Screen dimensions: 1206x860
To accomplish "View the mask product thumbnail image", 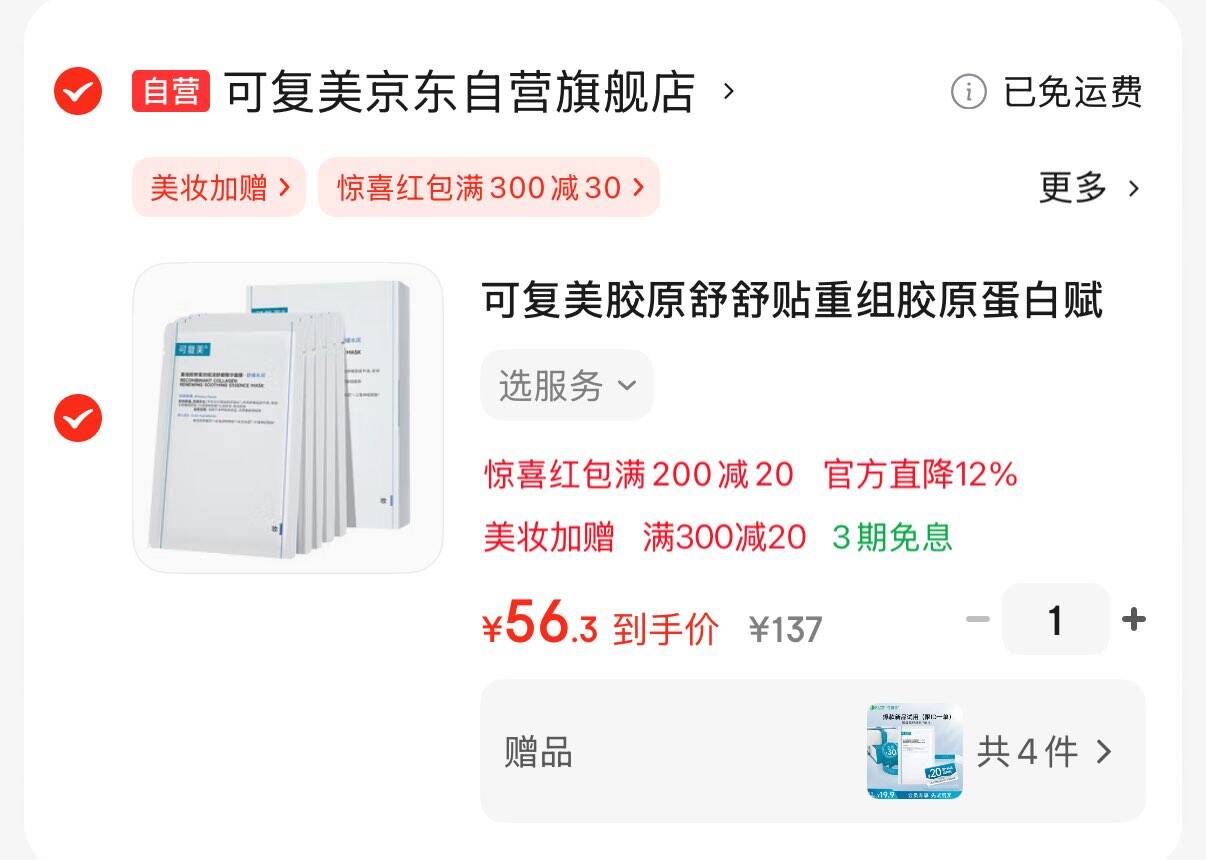I will [288, 418].
